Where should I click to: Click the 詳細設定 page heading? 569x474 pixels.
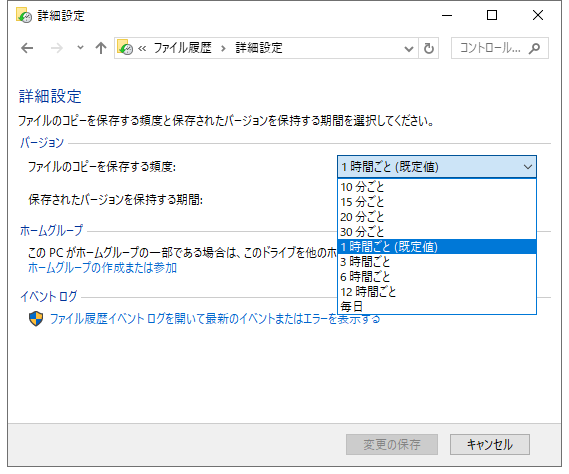[x=50, y=96]
